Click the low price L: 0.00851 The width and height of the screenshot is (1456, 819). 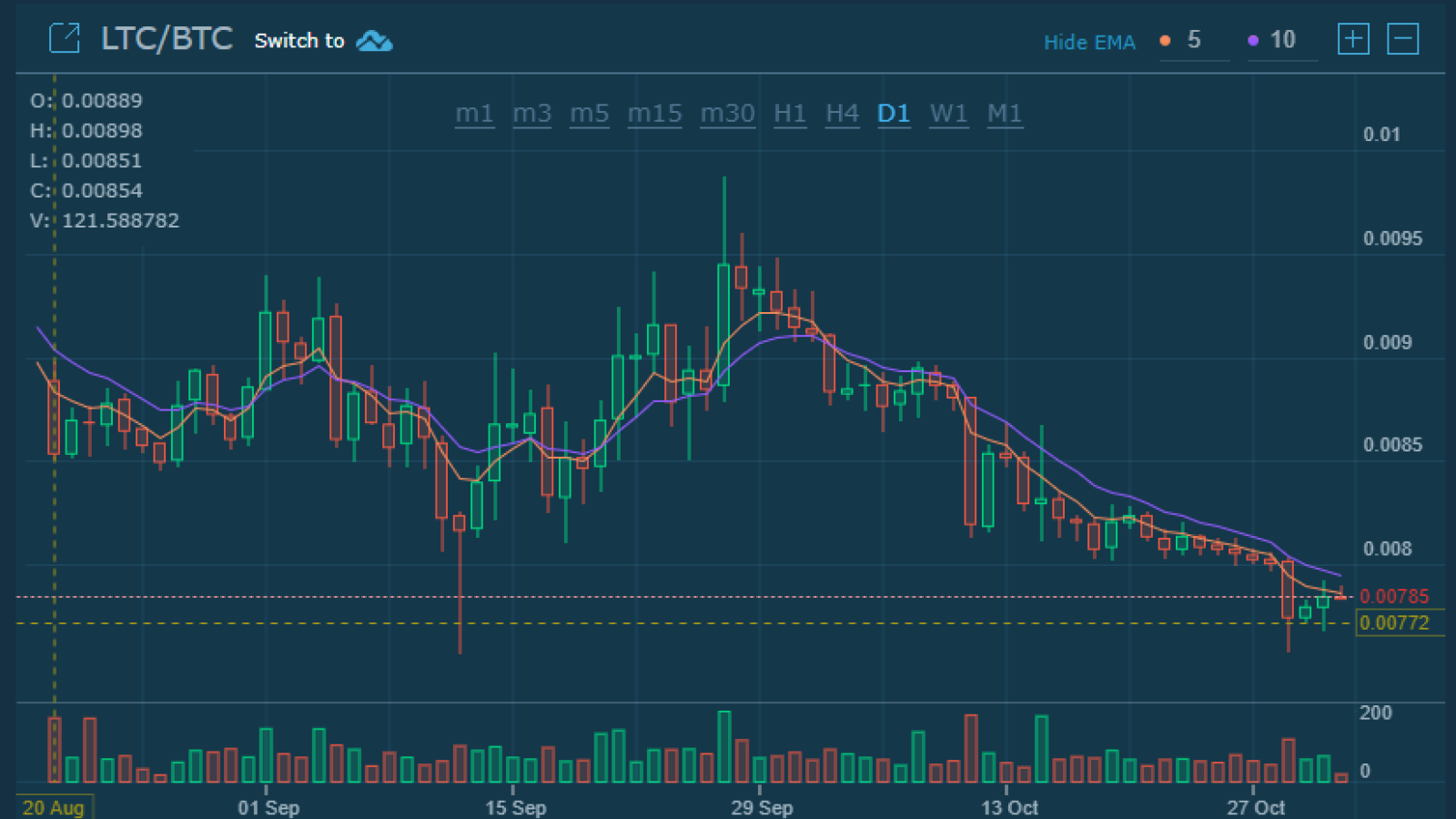86,161
